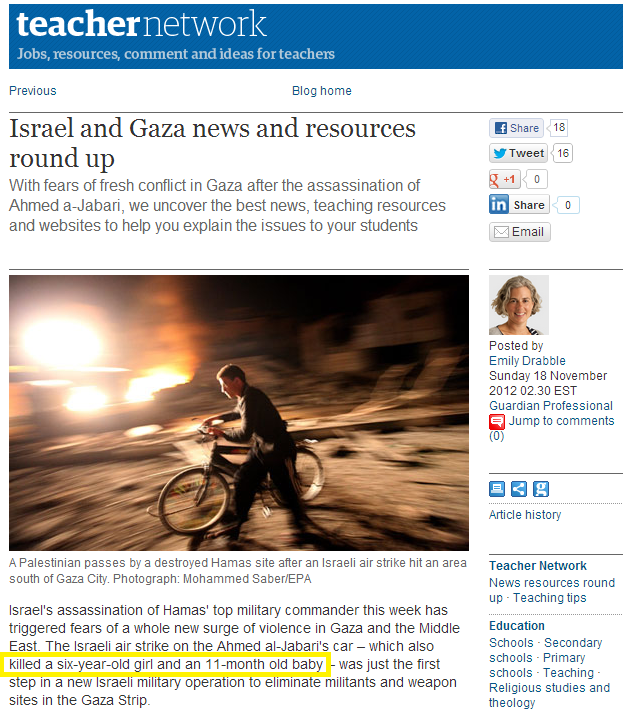Share the article on LinkedIn
The height and width of the screenshot is (709, 623).
(519, 205)
